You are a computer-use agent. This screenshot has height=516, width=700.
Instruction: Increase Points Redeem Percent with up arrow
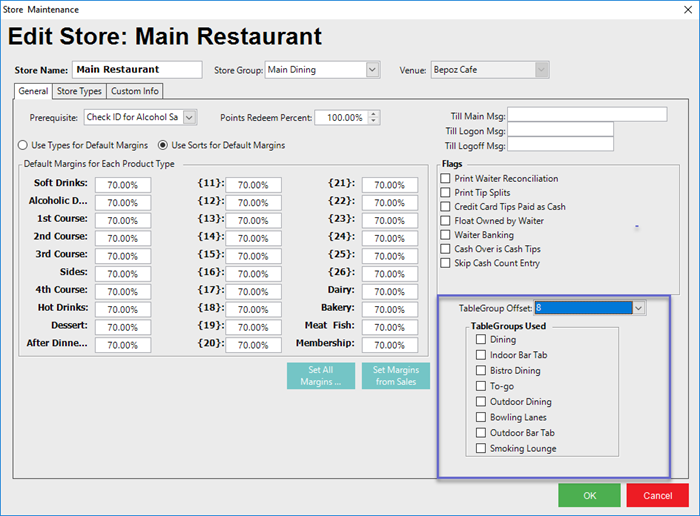pyautogui.click(x=374, y=114)
